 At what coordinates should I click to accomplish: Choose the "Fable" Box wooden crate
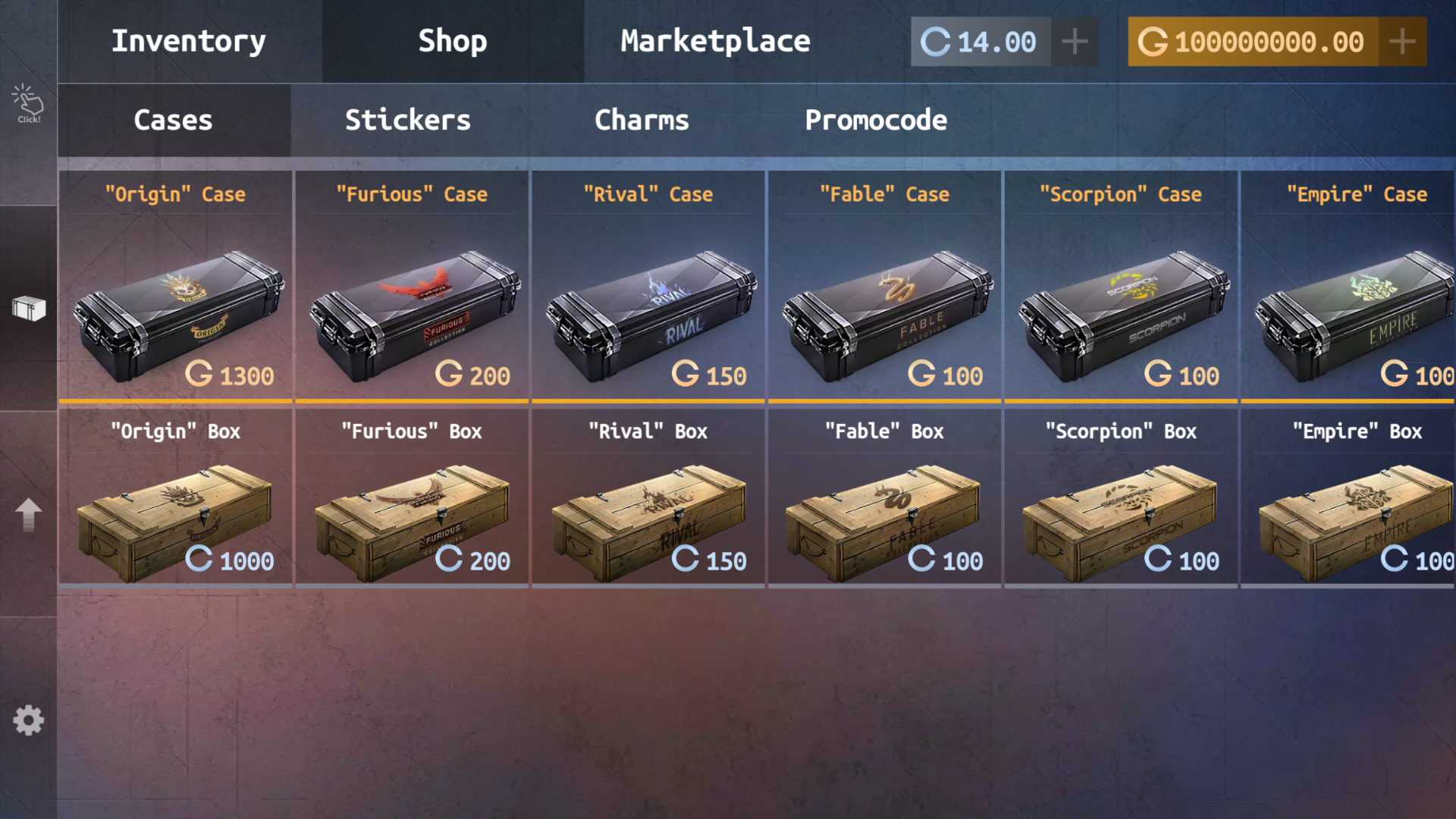(x=884, y=497)
